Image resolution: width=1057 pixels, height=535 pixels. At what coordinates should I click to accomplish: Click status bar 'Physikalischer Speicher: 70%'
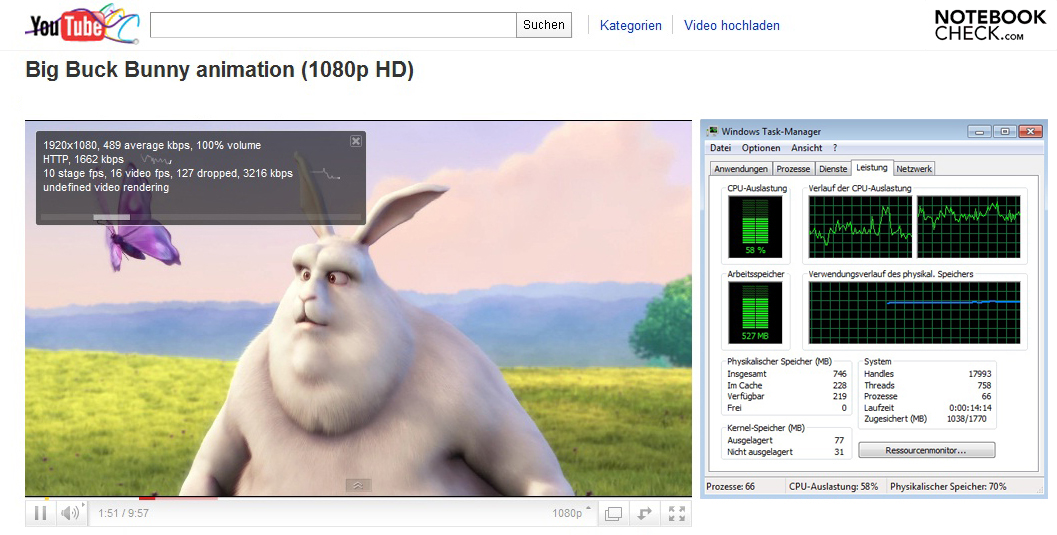click(x=948, y=486)
